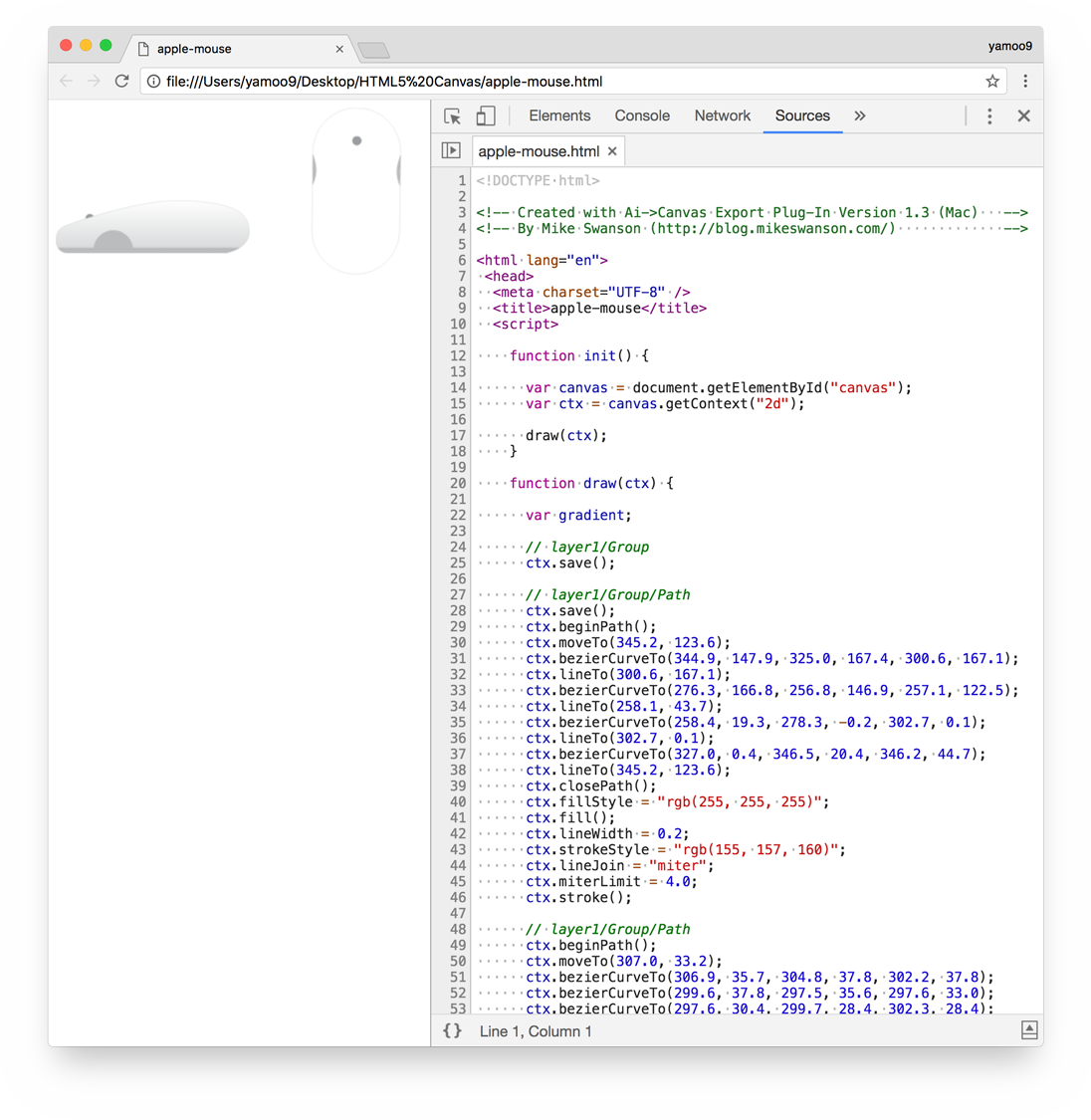Image resolution: width=1091 pixels, height=1120 pixels.
Task: Click the yamoo9 profile button
Action: tap(1009, 46)
